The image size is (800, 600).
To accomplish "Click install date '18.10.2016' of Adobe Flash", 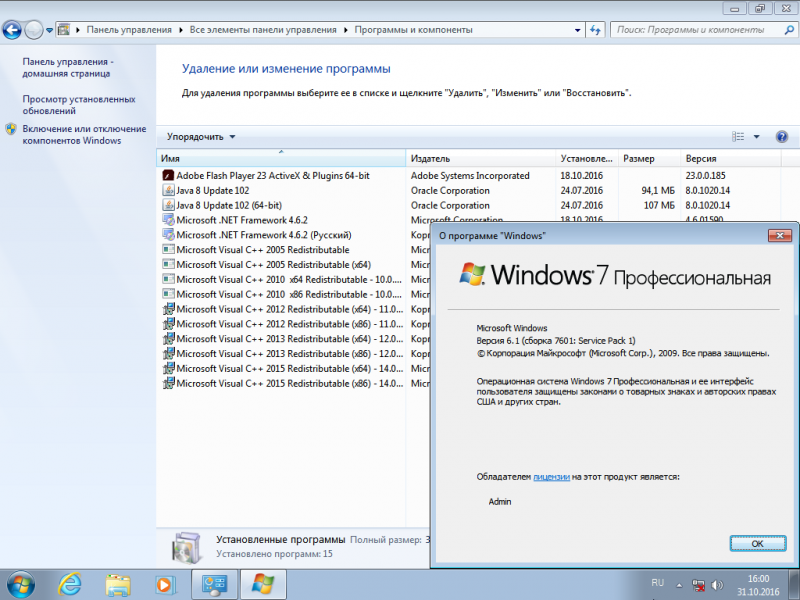I will tap(582, 176).
